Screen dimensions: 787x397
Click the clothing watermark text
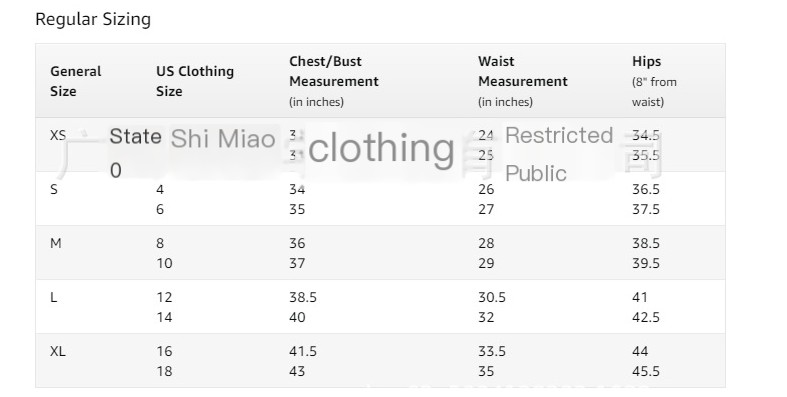(x=381, y=149)
